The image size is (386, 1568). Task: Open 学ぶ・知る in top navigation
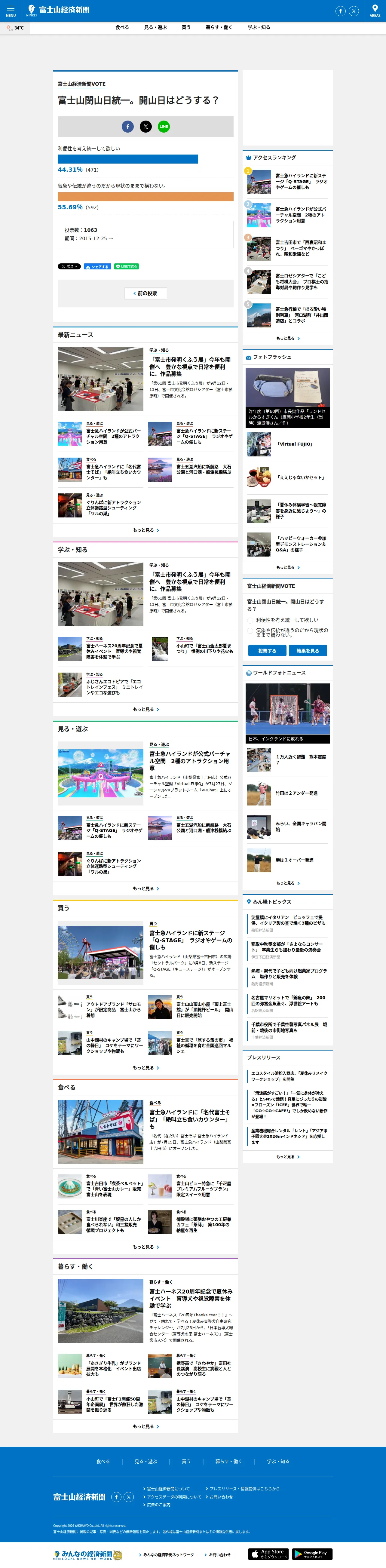[x=259, y=27]
